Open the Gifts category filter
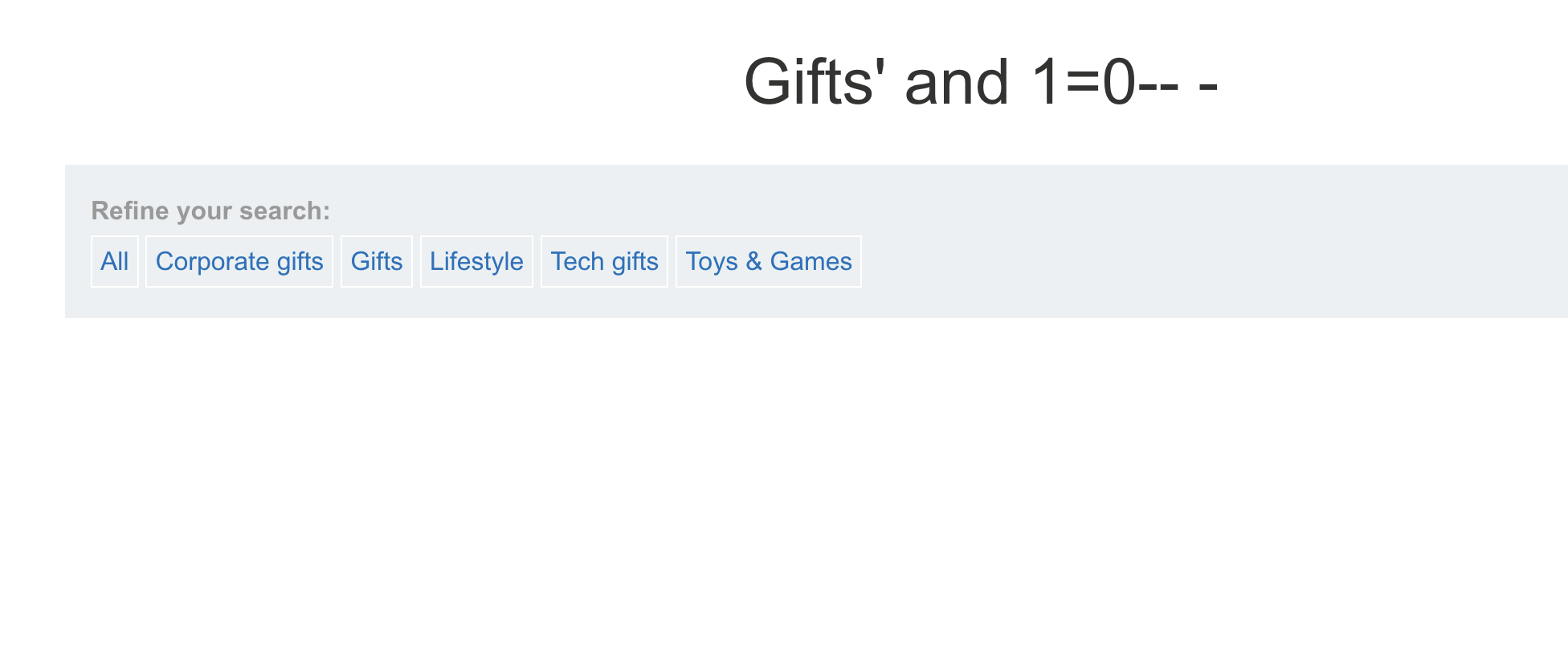The image size is (1568, 646). pos(377,261)
